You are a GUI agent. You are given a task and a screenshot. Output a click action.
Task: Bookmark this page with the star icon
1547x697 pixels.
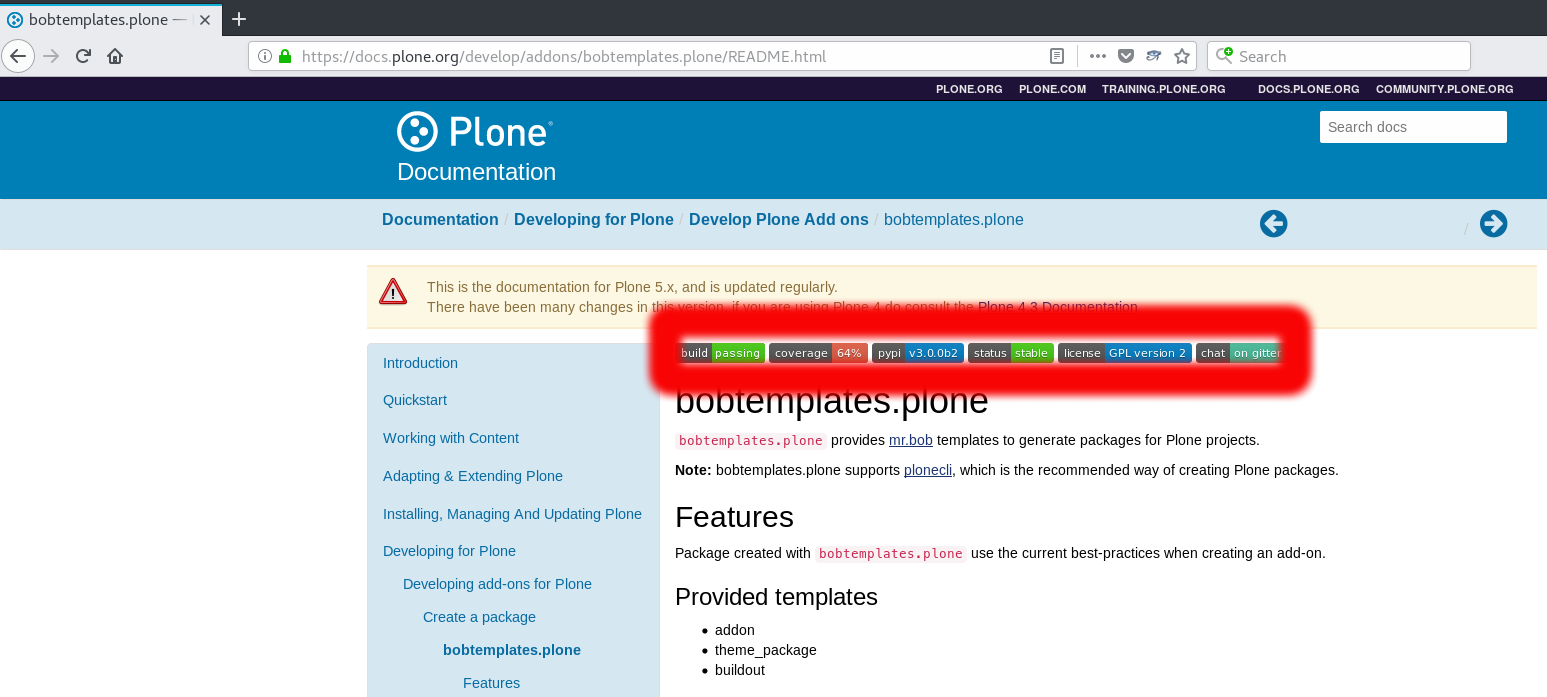[1181, 56]
